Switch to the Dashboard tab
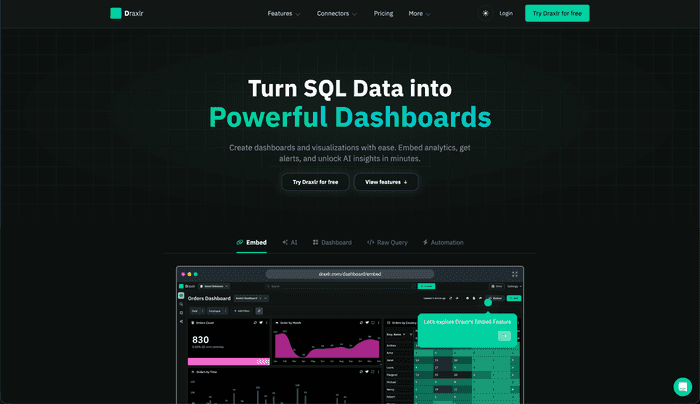Screen dimensions: 700x404 coord(332,242)
